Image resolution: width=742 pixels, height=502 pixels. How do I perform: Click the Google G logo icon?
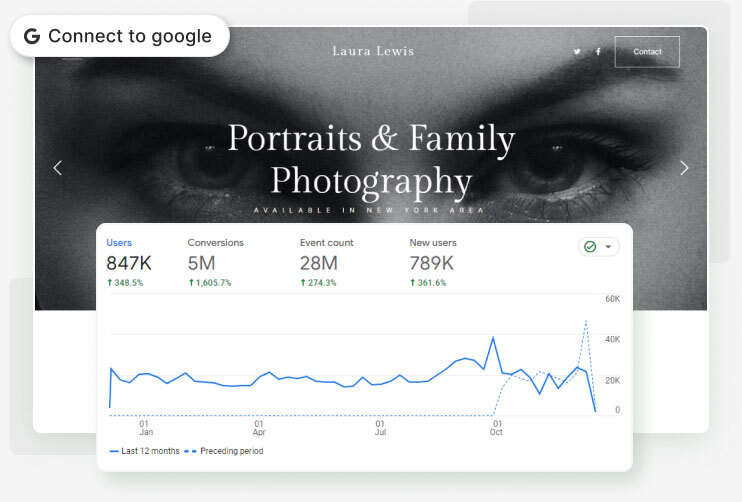[x=32, y=37]
